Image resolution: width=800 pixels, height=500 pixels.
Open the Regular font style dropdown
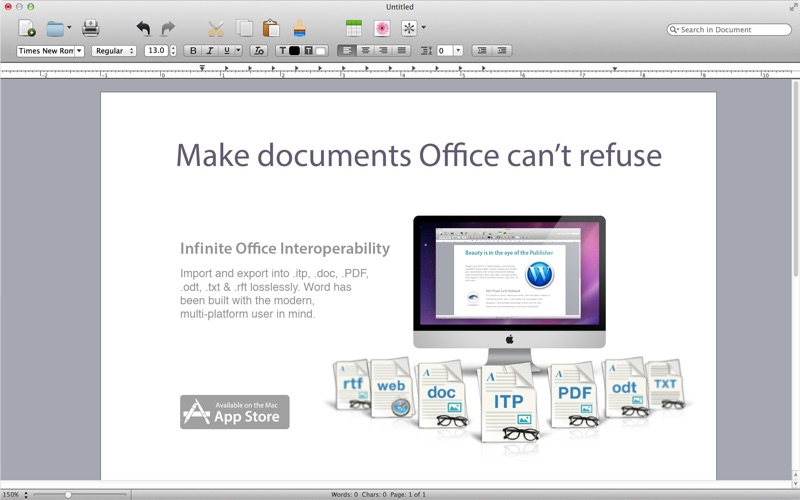pyautogui.click(x=114, y=50)
